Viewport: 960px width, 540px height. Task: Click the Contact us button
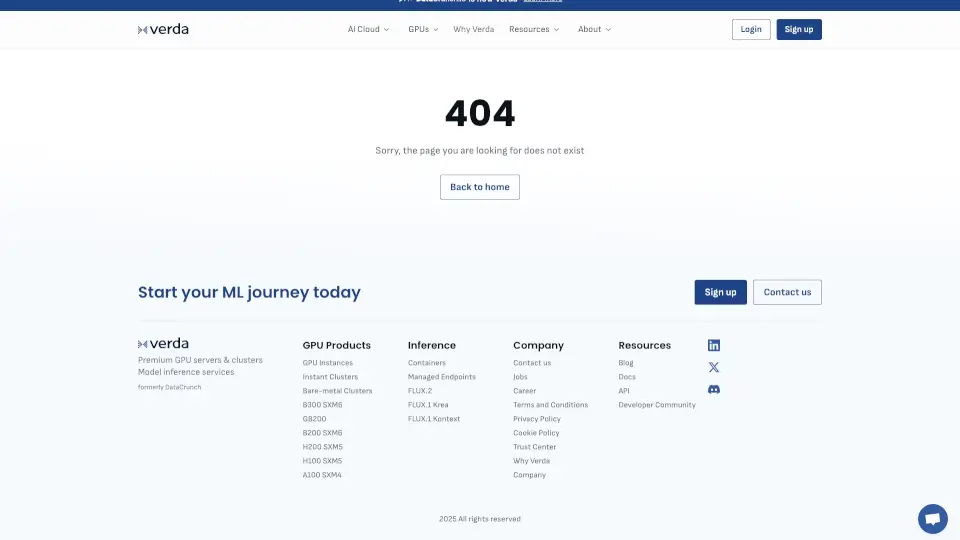coord(787,292)
